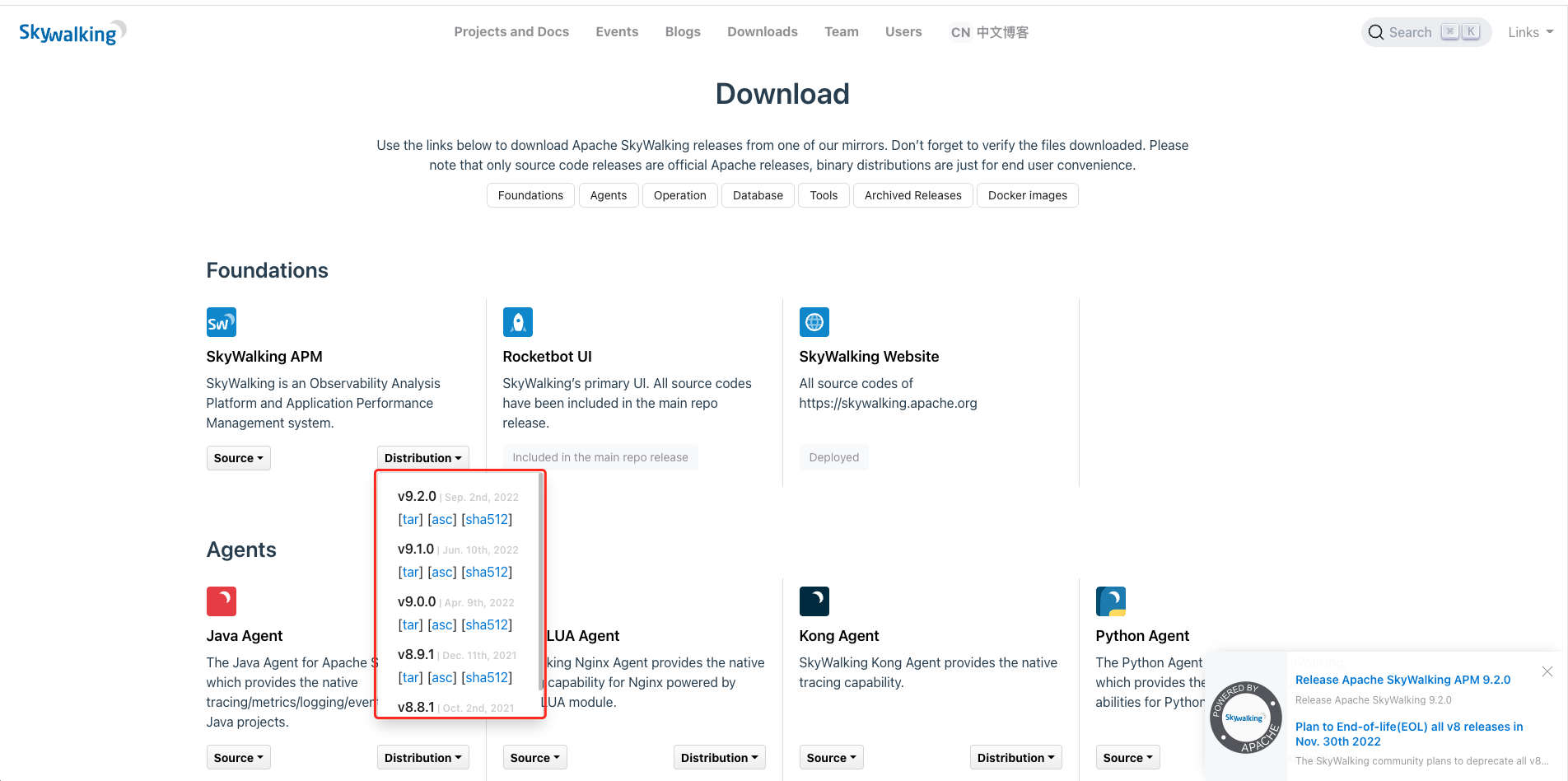Open v8.9.1 asc signature link
The image size is (1568, 781).
(442, 678)
